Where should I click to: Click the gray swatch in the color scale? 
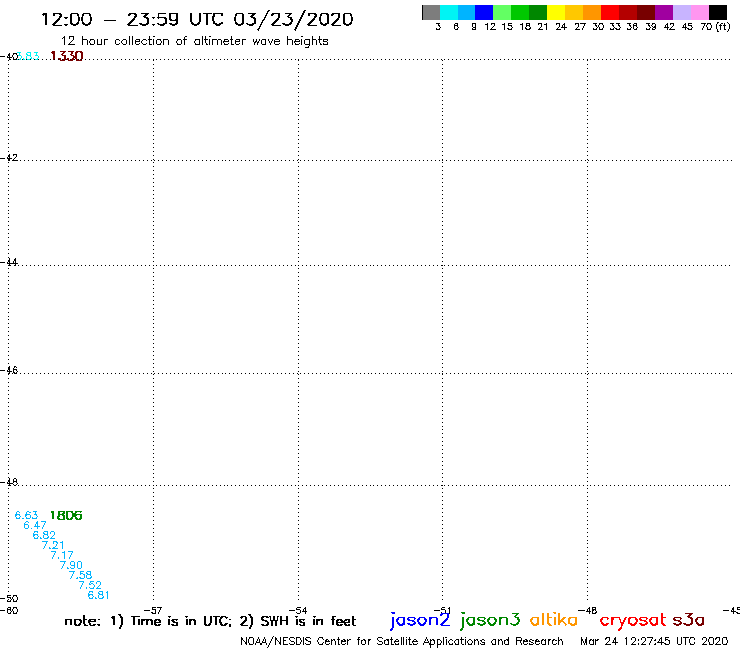pyautogui.click(x=431, y=12)
